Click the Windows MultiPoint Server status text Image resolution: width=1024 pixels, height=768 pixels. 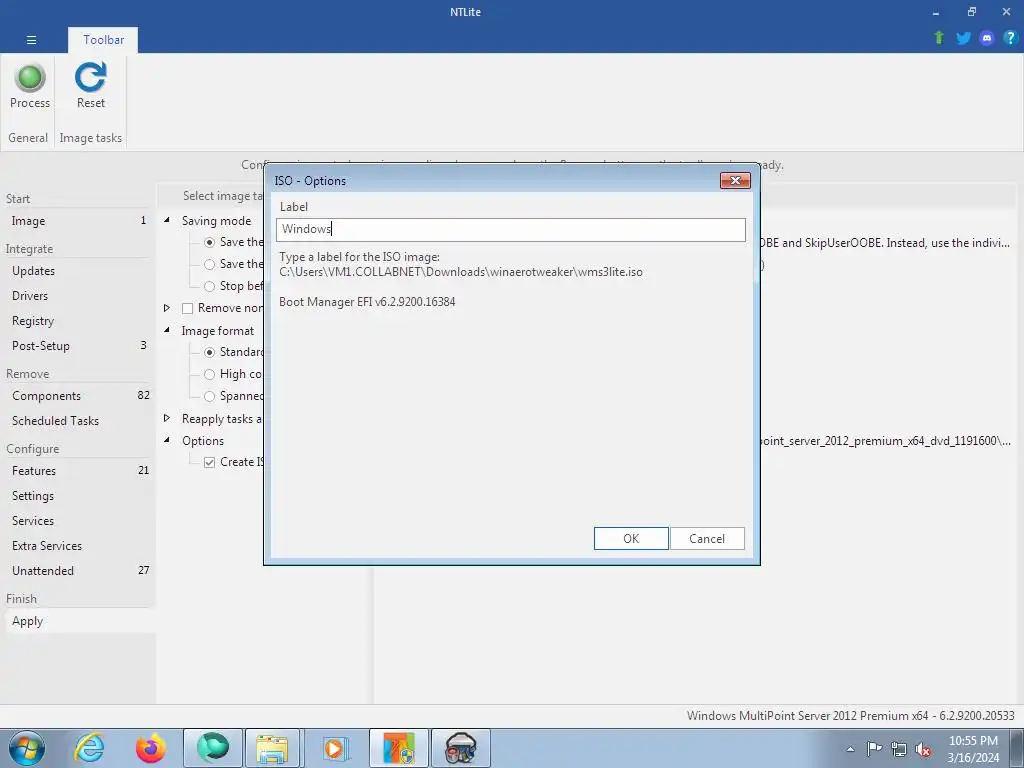coord(850,716)
